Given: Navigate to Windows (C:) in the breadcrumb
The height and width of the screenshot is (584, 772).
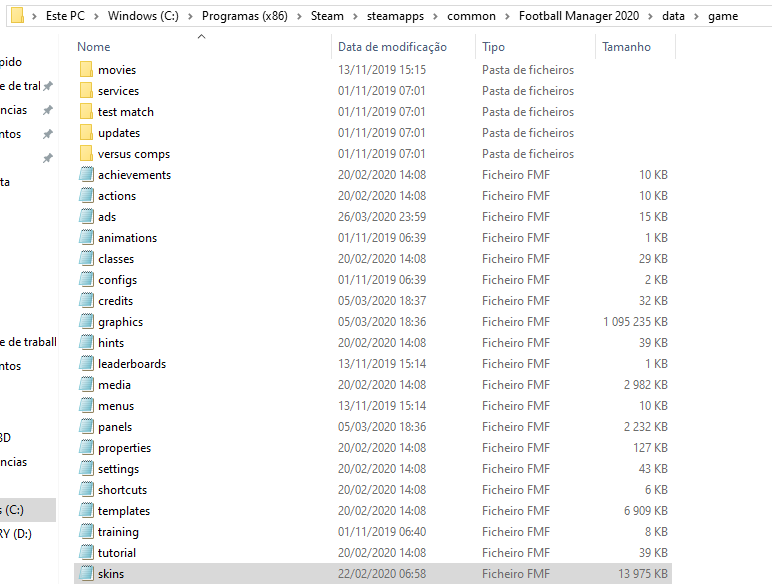Looking at the screenshot, I should click(143, 16).
